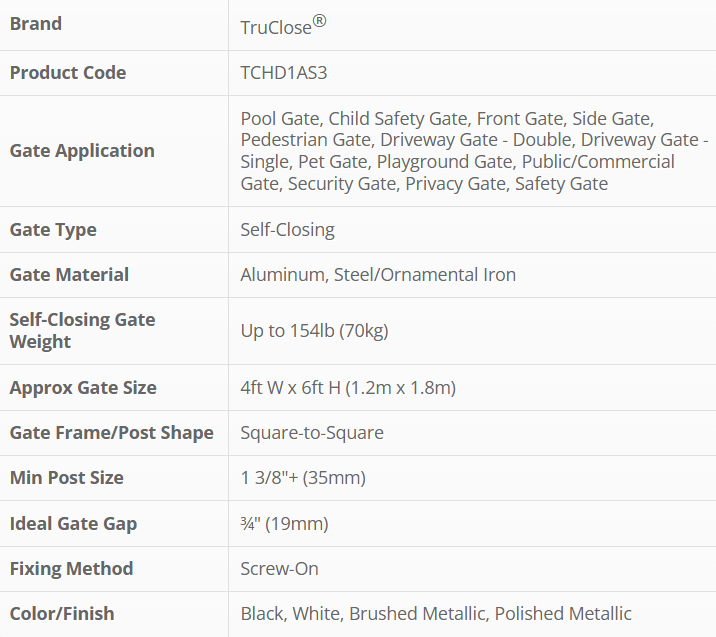
Task: Click the Square-to-Square value
Action: click(312, 433)
